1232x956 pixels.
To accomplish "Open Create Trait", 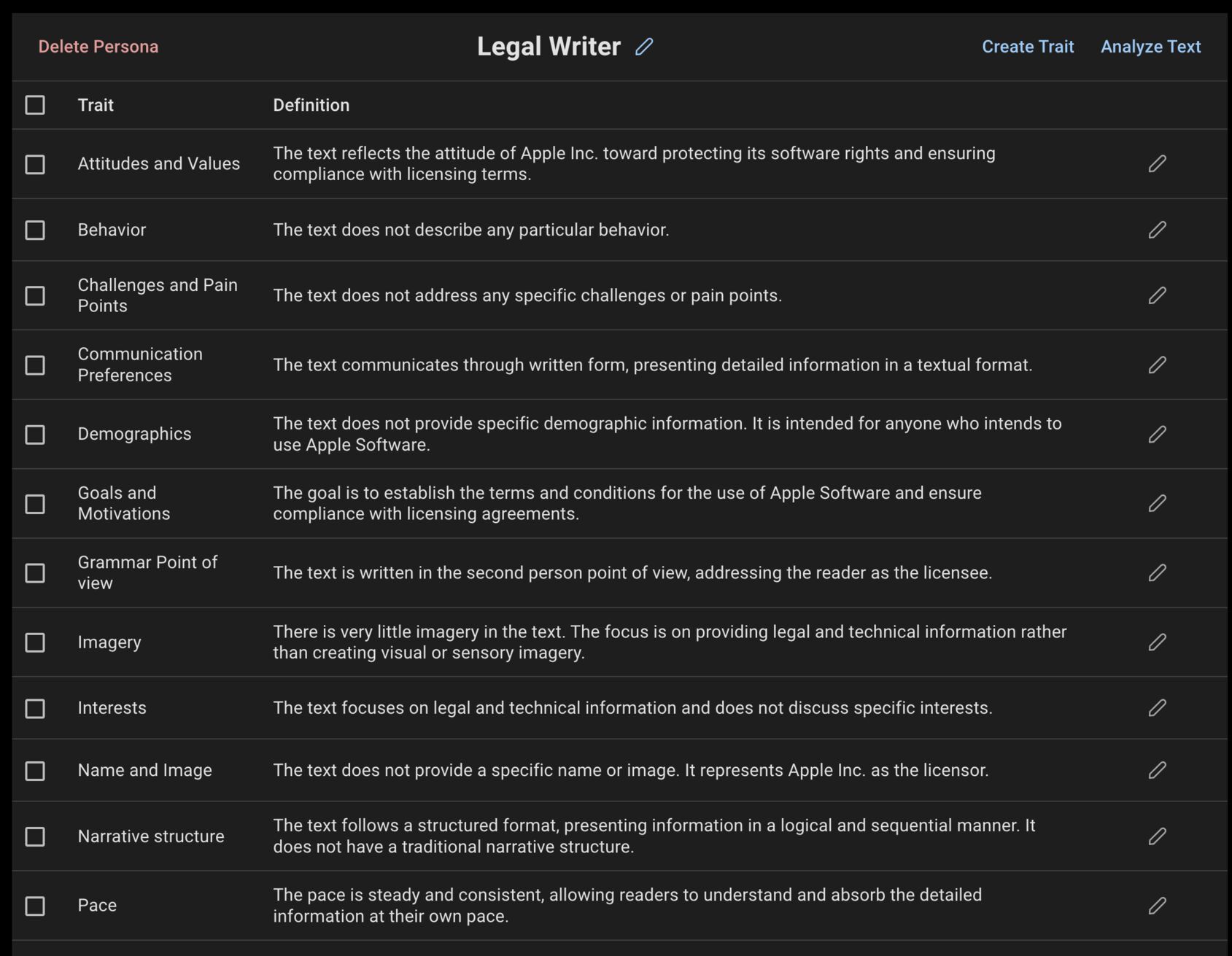I will 1028,47.
